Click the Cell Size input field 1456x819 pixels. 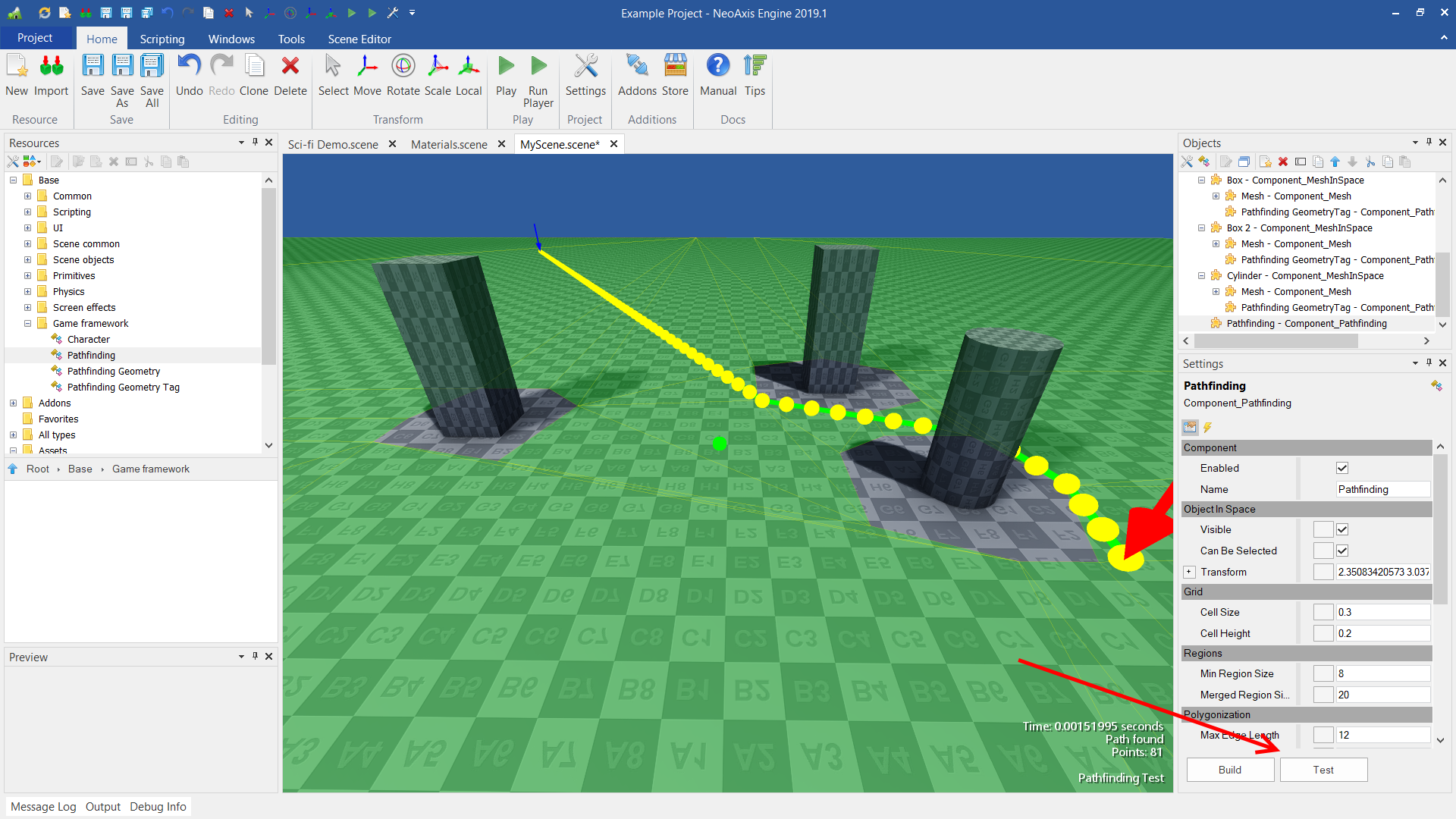pos(1382,613)
